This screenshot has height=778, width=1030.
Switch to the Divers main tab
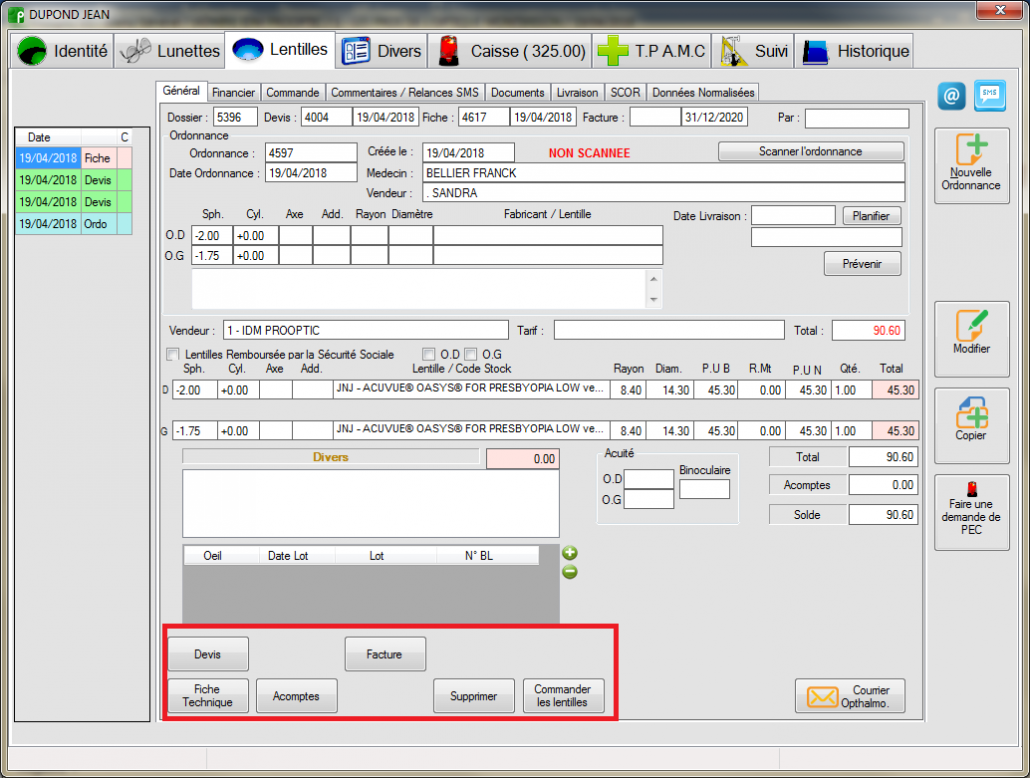tap(382, 51)
